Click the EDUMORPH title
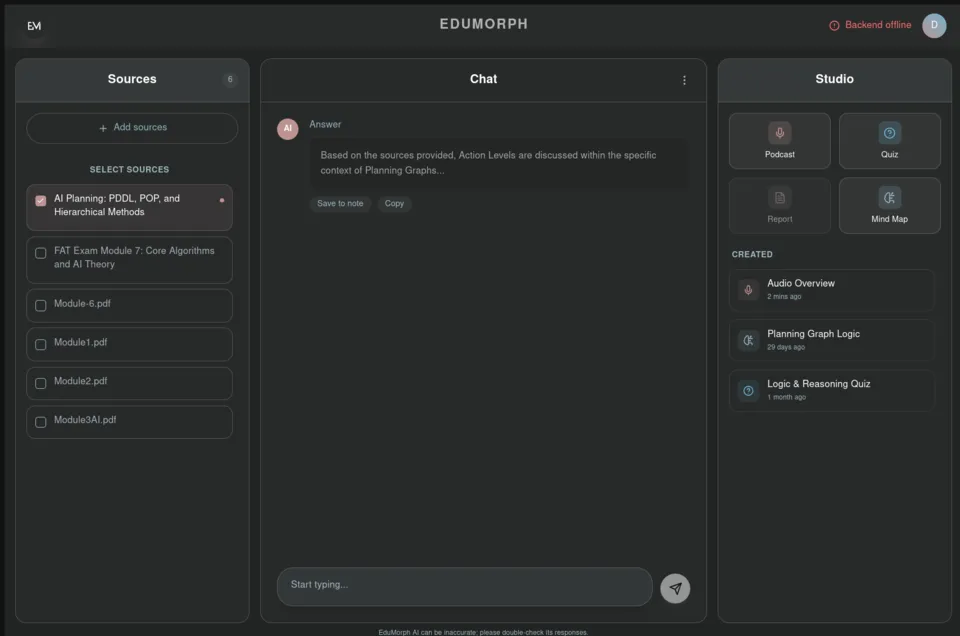960x636 pixels. tap(484, 24)
